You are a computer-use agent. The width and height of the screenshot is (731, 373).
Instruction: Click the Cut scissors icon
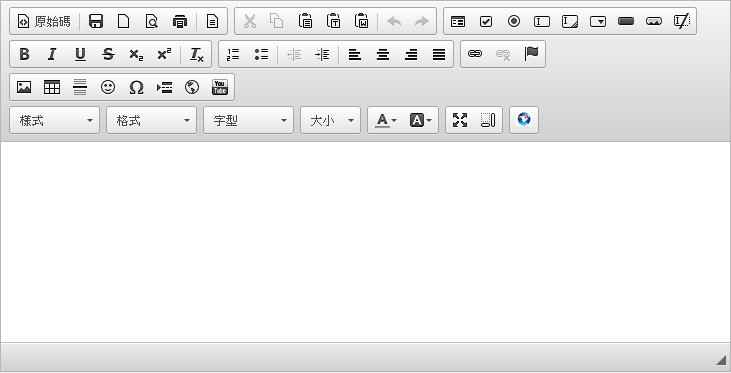click(x=250, y=21)
